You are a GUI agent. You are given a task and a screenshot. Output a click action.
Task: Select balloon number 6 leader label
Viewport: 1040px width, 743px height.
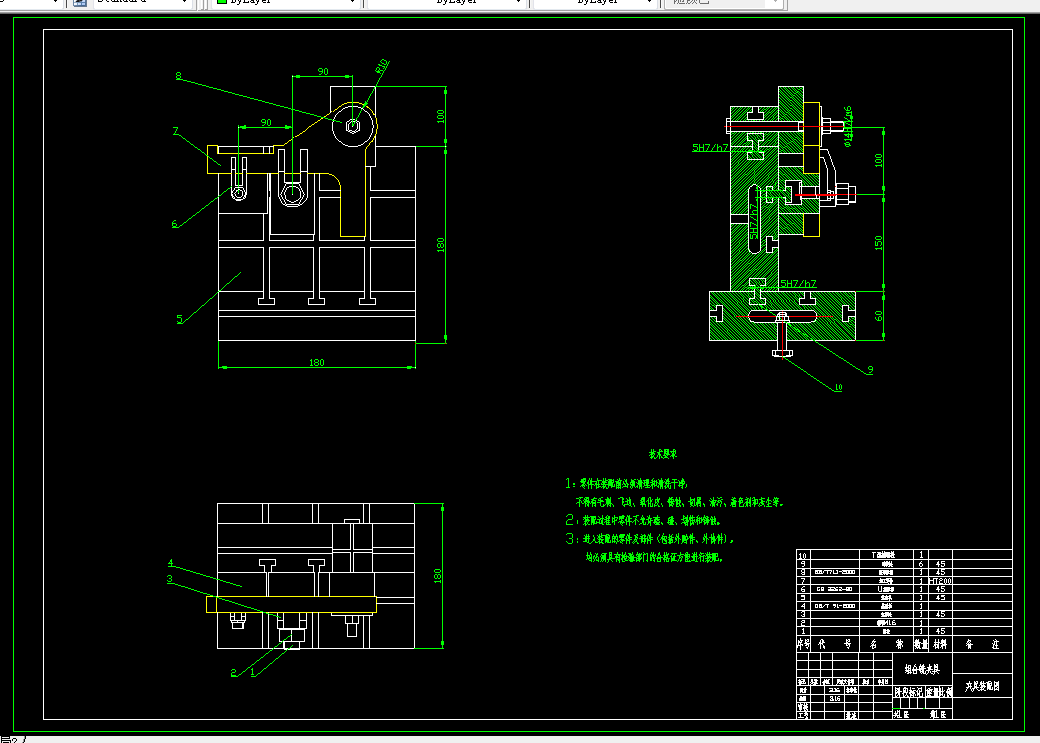pyautogui.click(x=175, y=224)
